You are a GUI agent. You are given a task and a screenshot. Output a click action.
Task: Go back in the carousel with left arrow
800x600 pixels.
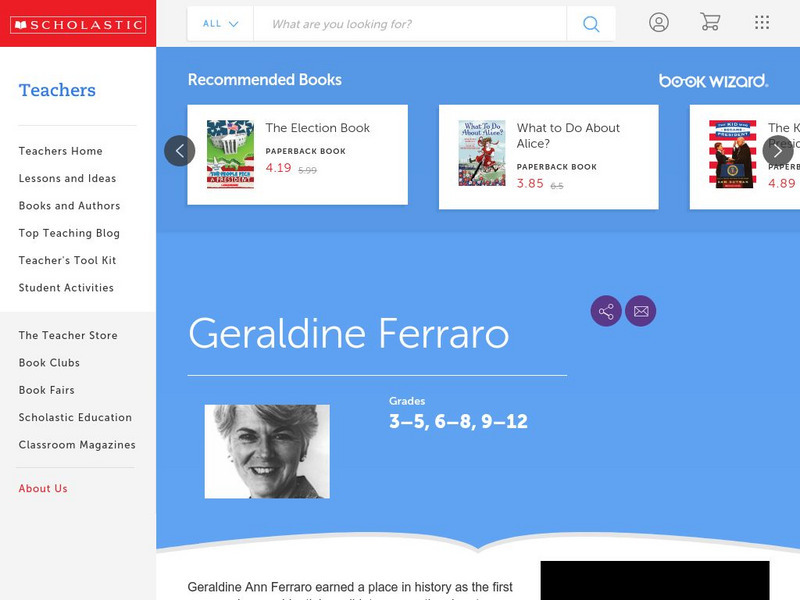[181, 150]
